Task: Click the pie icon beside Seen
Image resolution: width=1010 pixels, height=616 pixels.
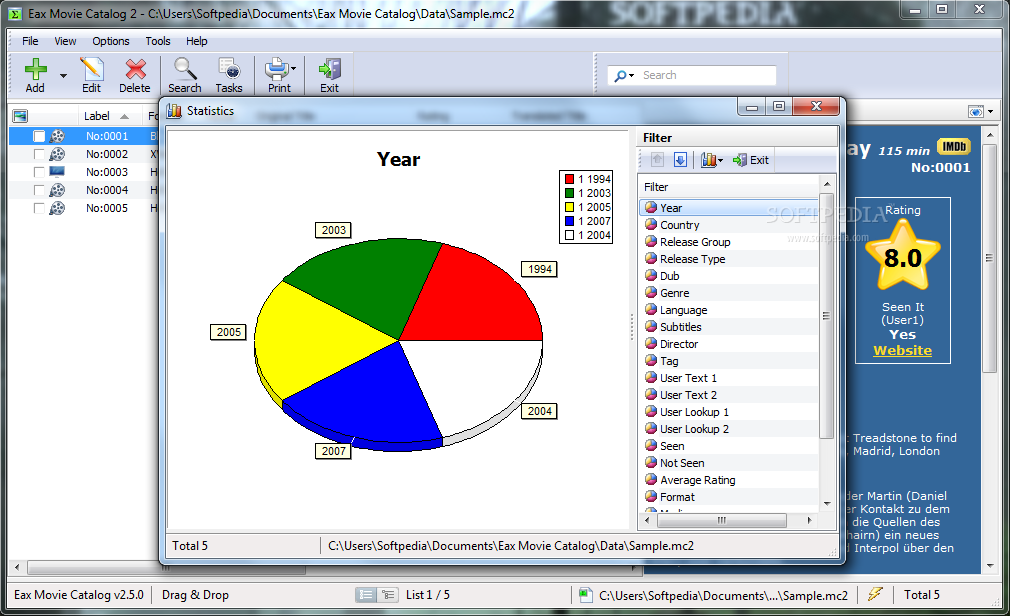Action: click(x=651, y=446)
